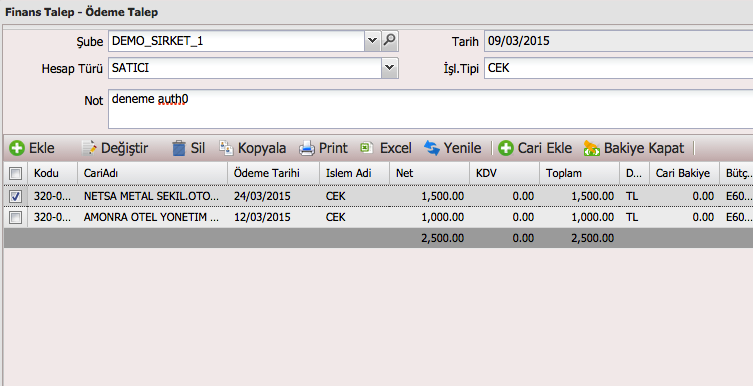The height and width of the screenshot is (386, 753).
Task: Click the green Ekle add icon
Action: click(x=17, y=148)
